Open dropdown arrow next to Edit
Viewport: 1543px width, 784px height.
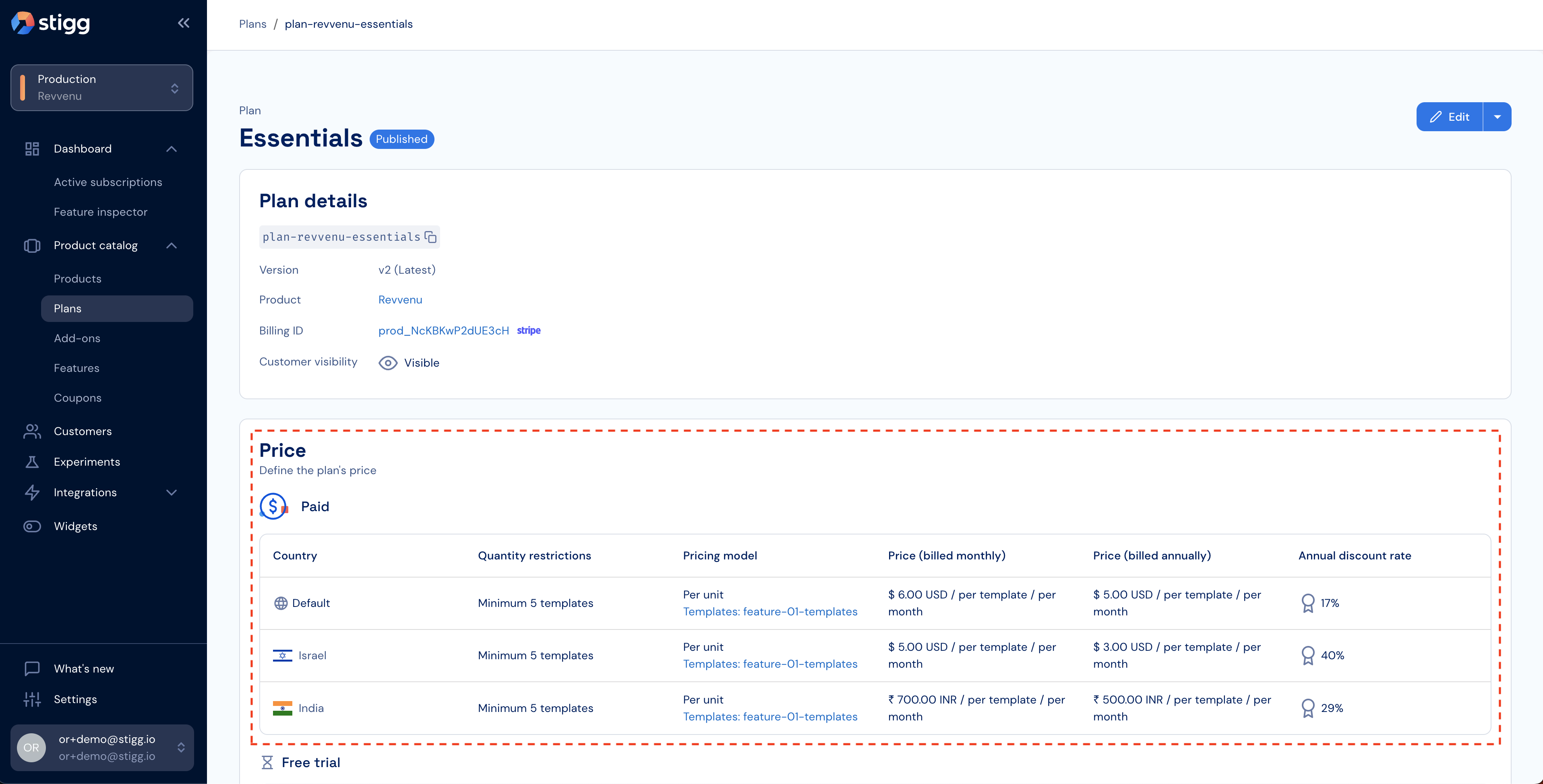click(x=1497, y=117)
